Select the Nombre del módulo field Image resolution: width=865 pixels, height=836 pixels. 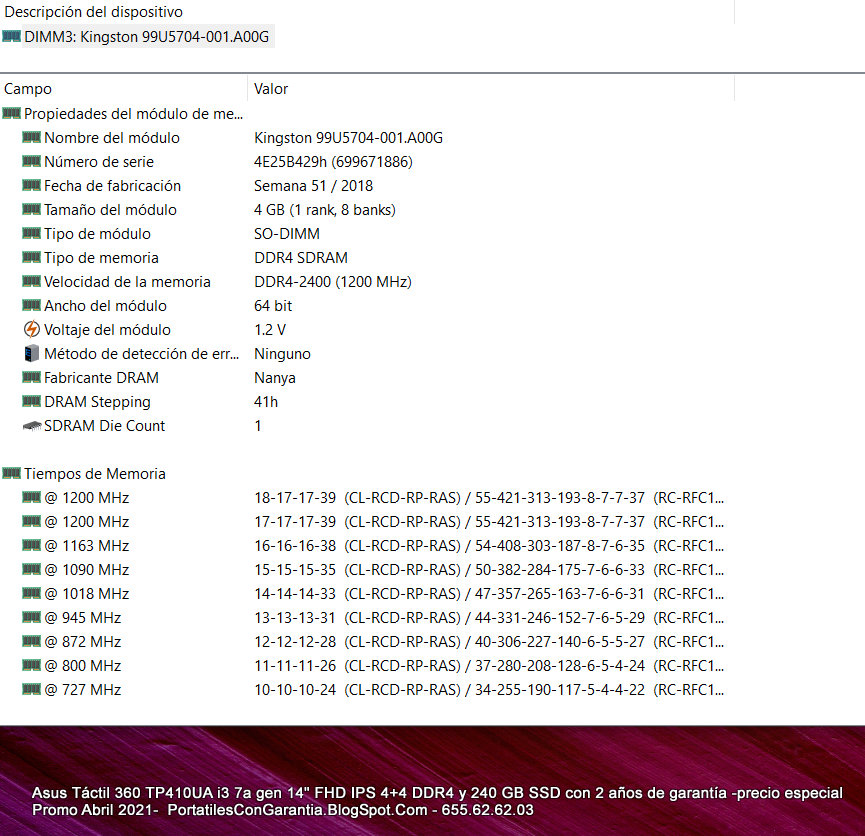(112, 137)
